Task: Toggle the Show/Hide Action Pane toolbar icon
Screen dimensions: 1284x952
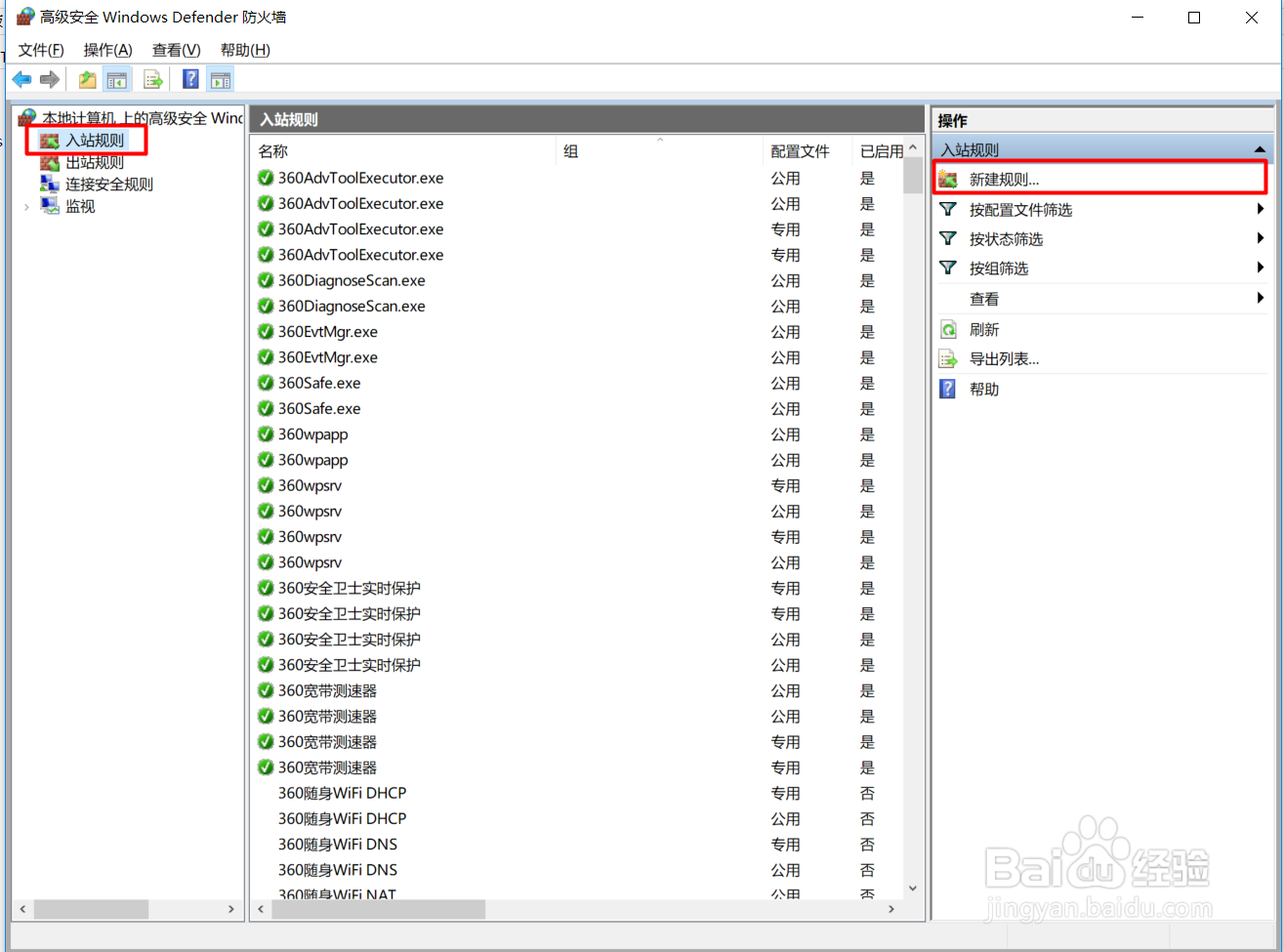Action: pos(221,80)
